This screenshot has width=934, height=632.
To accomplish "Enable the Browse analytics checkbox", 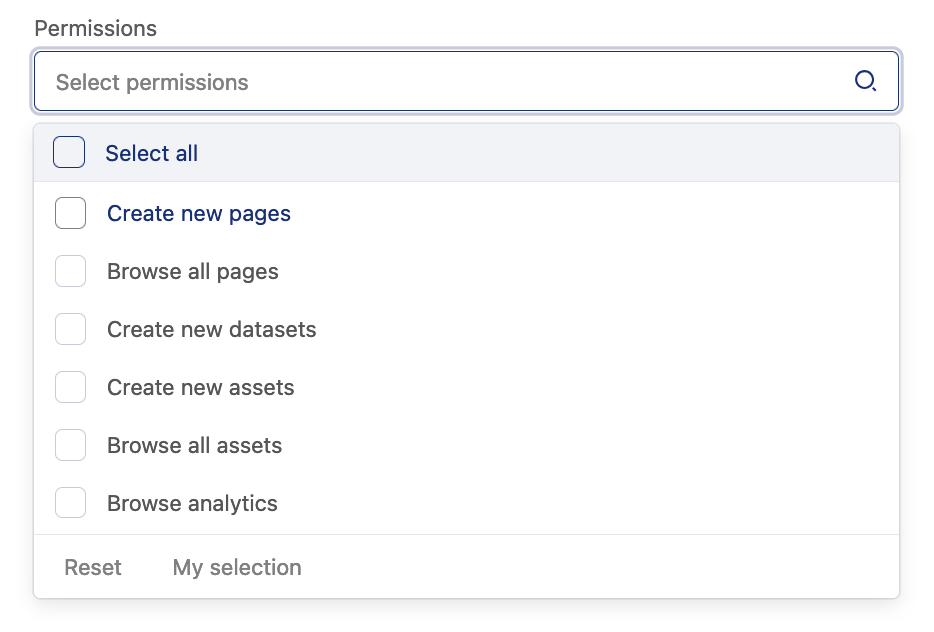I will click(70, 503).
